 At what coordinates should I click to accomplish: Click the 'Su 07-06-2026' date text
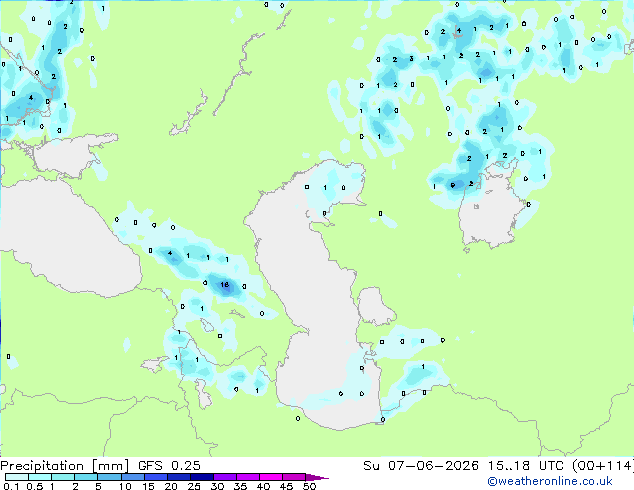pos(421,466)
